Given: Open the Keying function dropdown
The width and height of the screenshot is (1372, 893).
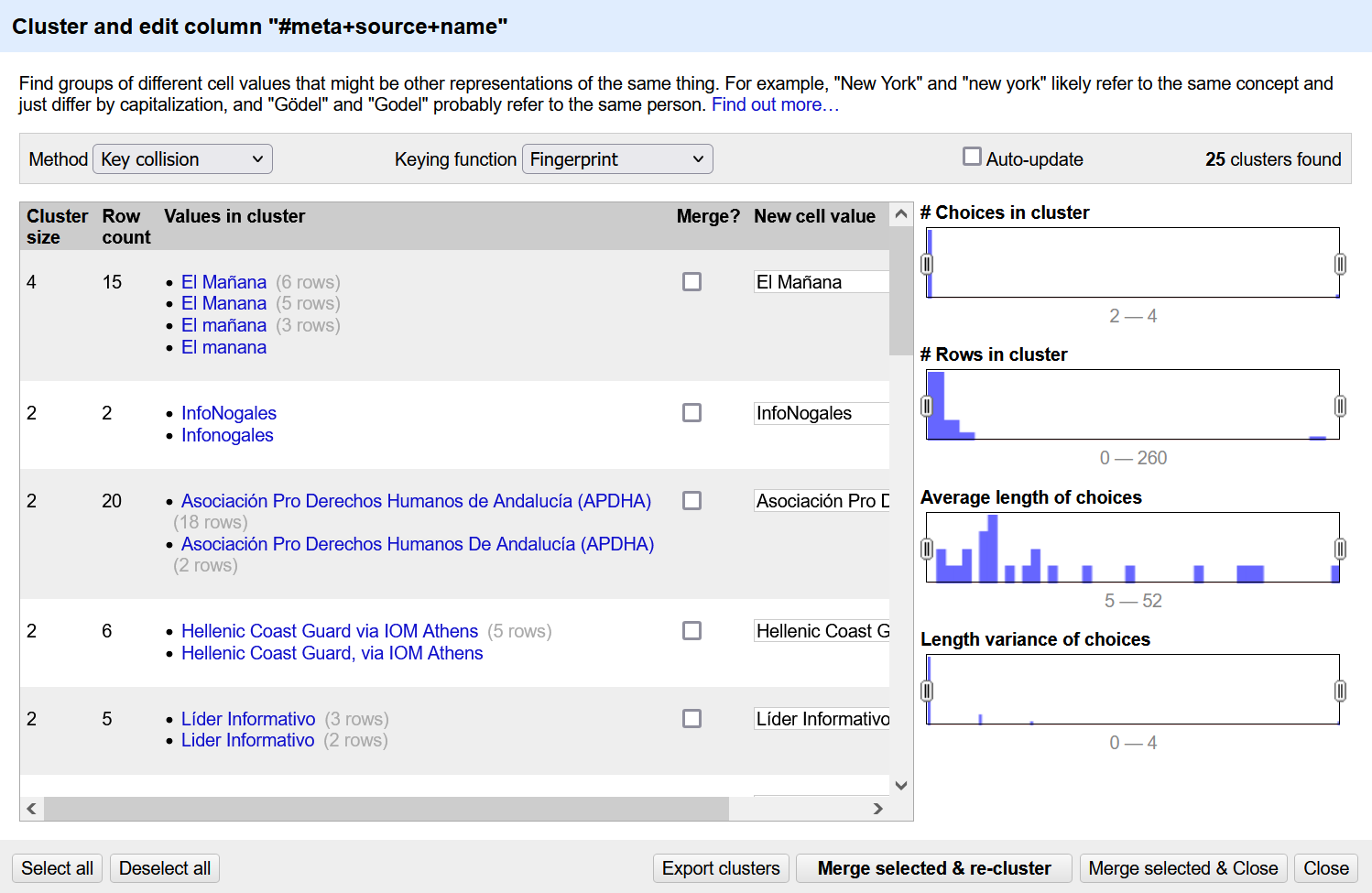Looking at the screenshot, I should (616, 159).
